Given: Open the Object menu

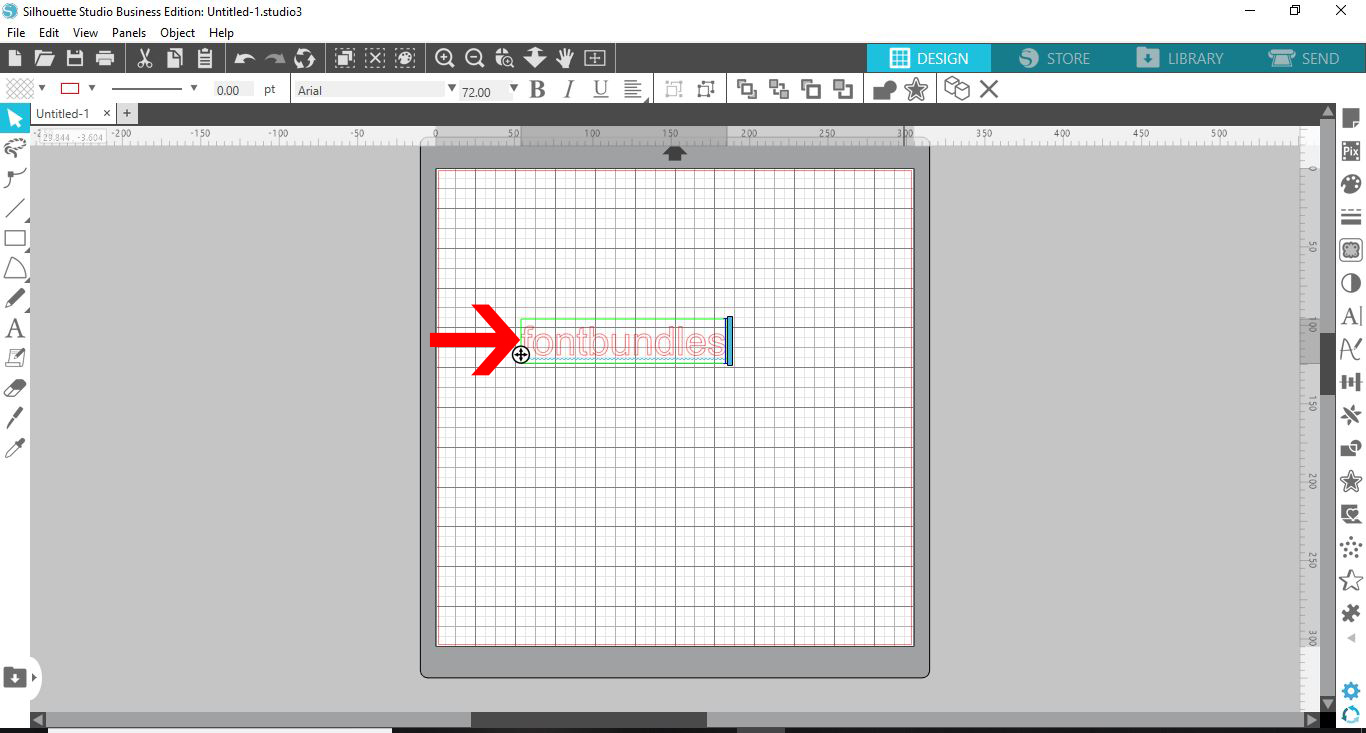Looking at the screenshot, I should [x=178, y=33].
